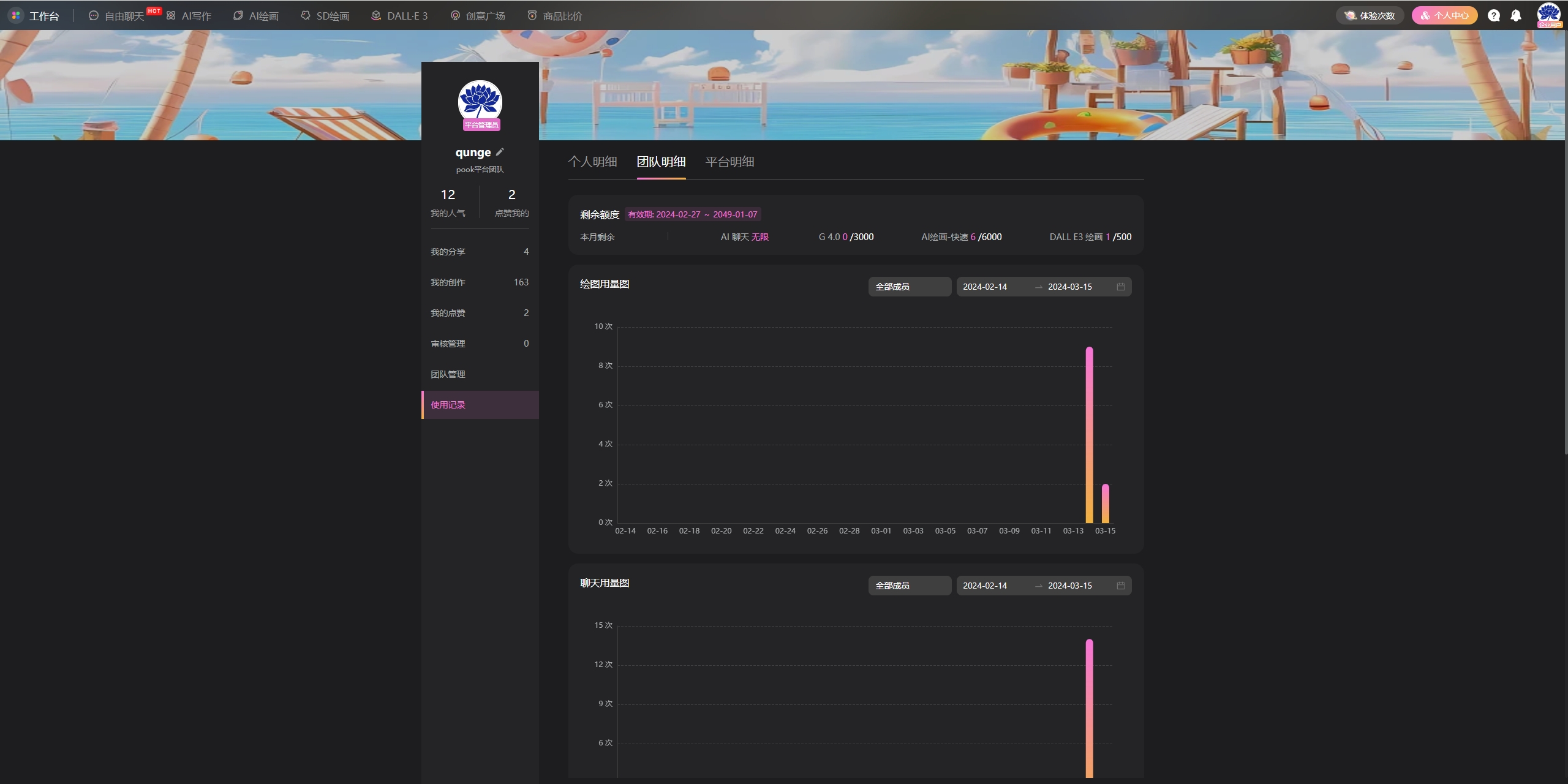Open 我的点赞 in the sidebar

point(480,313)
